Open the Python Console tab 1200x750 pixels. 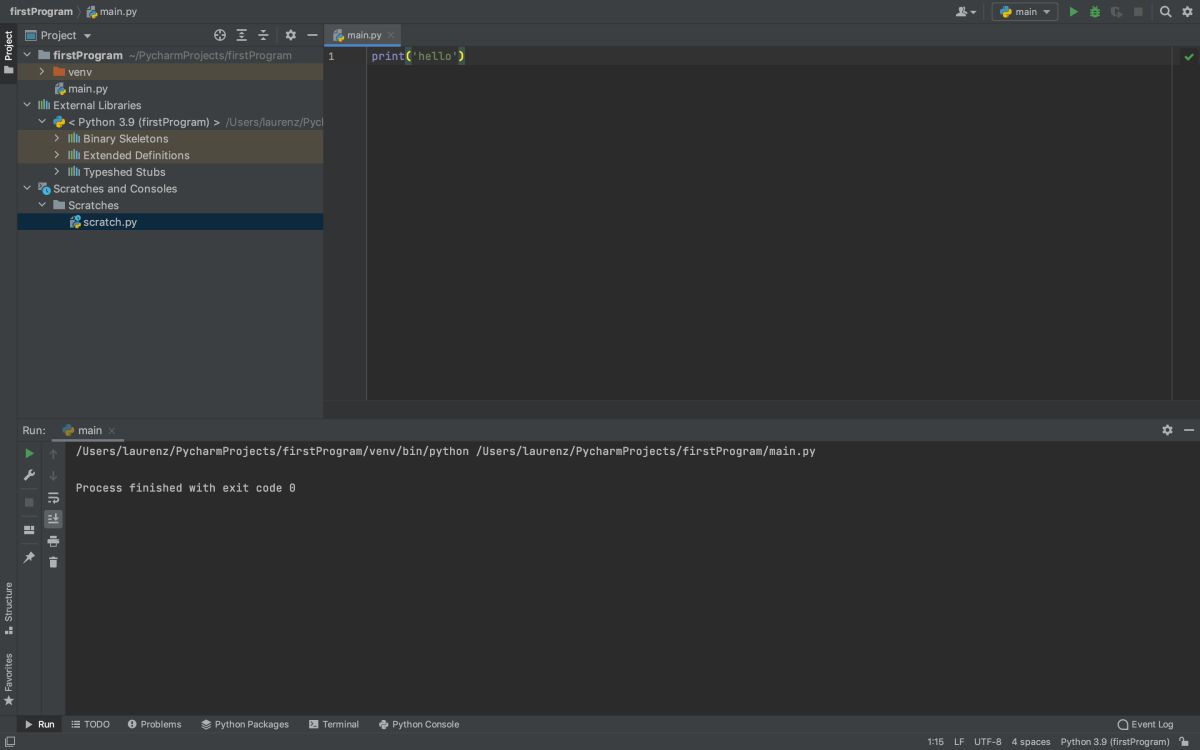419,724
